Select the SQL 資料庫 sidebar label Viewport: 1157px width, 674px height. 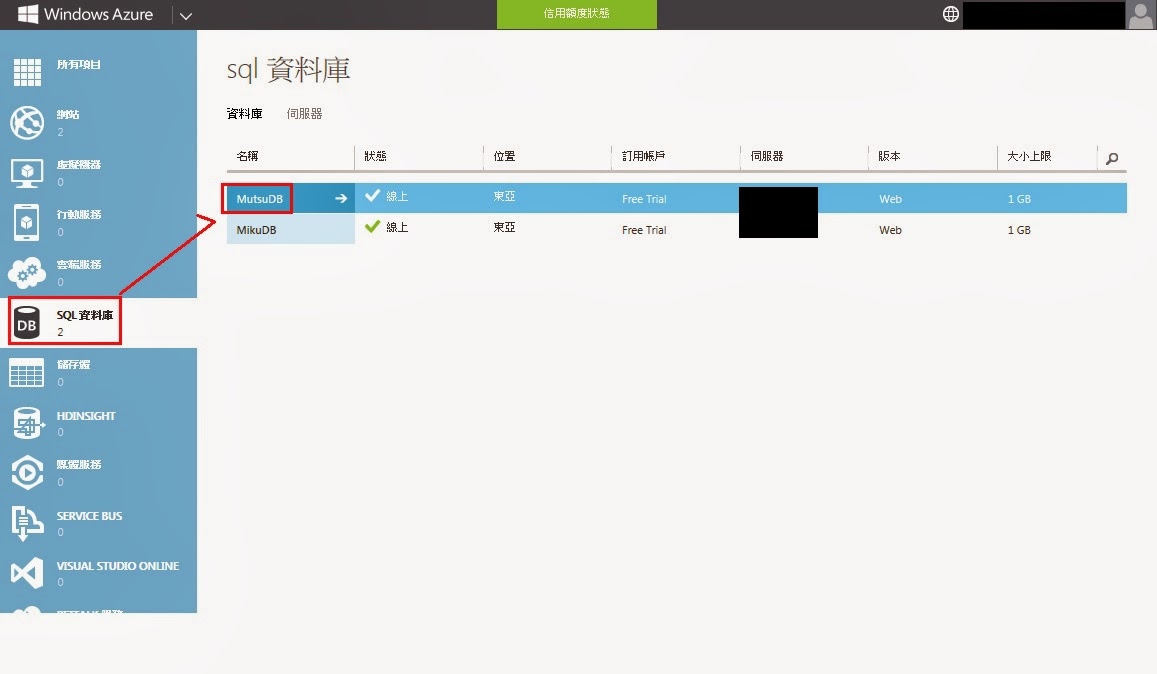(85, 315)
